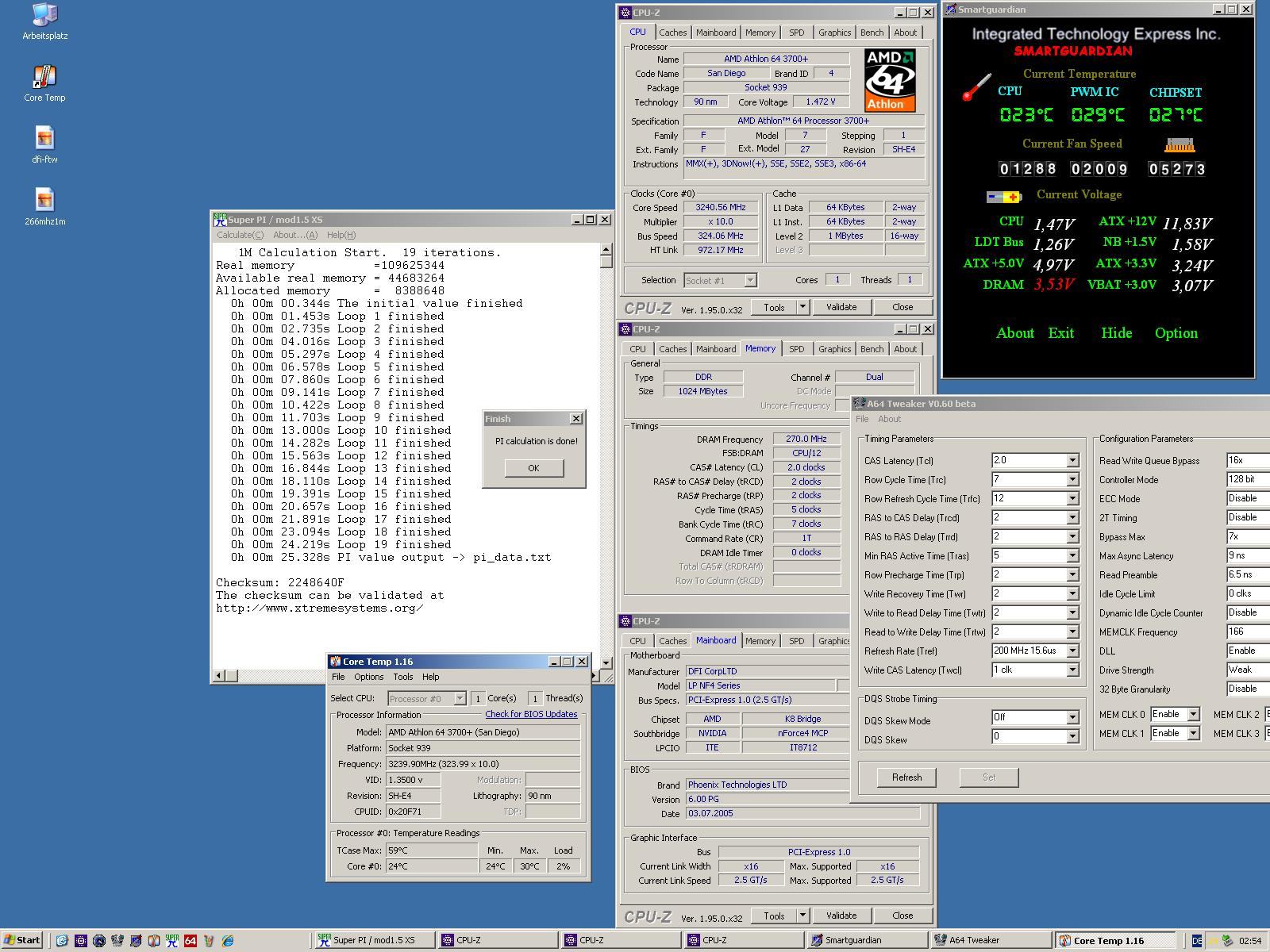
Task: Click the A64 Tweaker title bar icon
Action: coord(860,404)
